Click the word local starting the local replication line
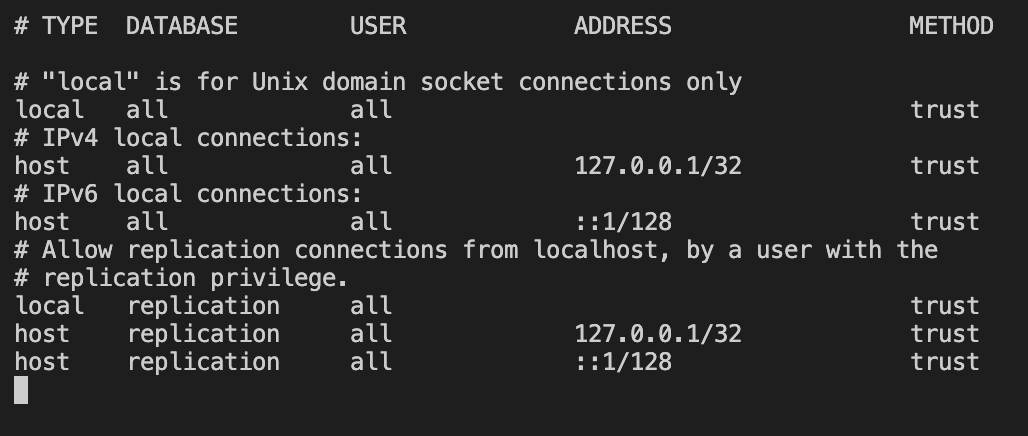The height and width of the screenshot is (436, 1028). click(49, 306)
